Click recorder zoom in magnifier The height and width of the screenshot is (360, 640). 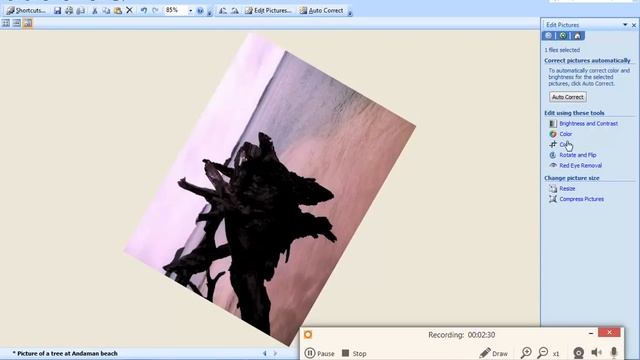point(526,353)
